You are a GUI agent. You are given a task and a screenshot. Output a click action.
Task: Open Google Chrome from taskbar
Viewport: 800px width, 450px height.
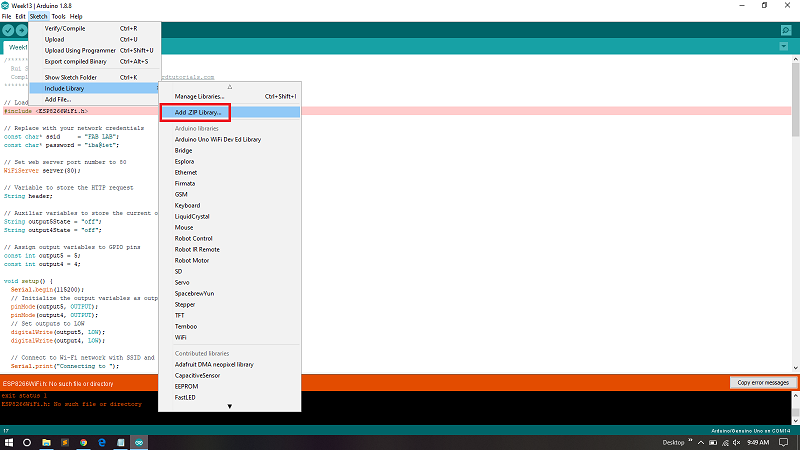(83, 442)
